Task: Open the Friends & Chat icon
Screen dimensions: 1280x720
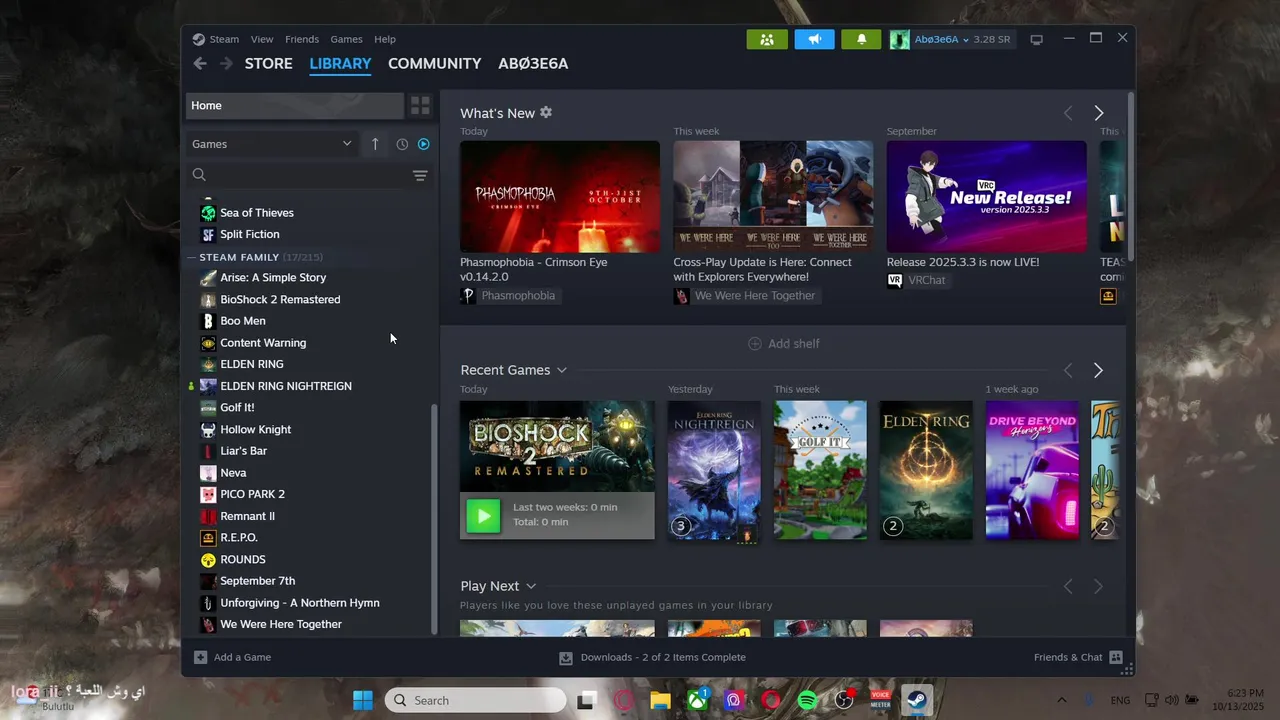Action: (1116, 657)
